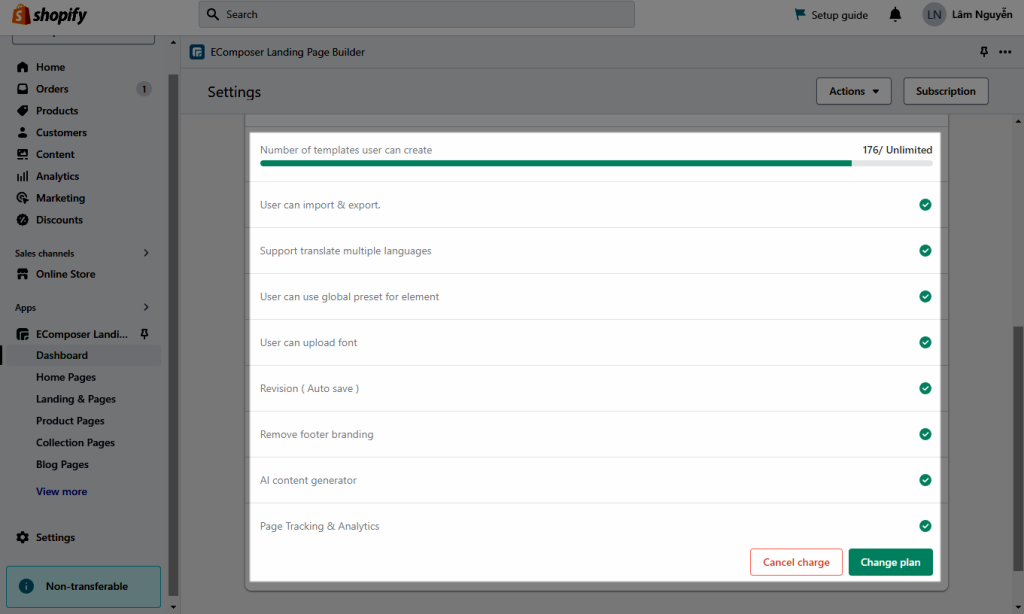Screen dimensions: 1024x614
Task: Click check mark for AI content generator
Action: [925, 480]
